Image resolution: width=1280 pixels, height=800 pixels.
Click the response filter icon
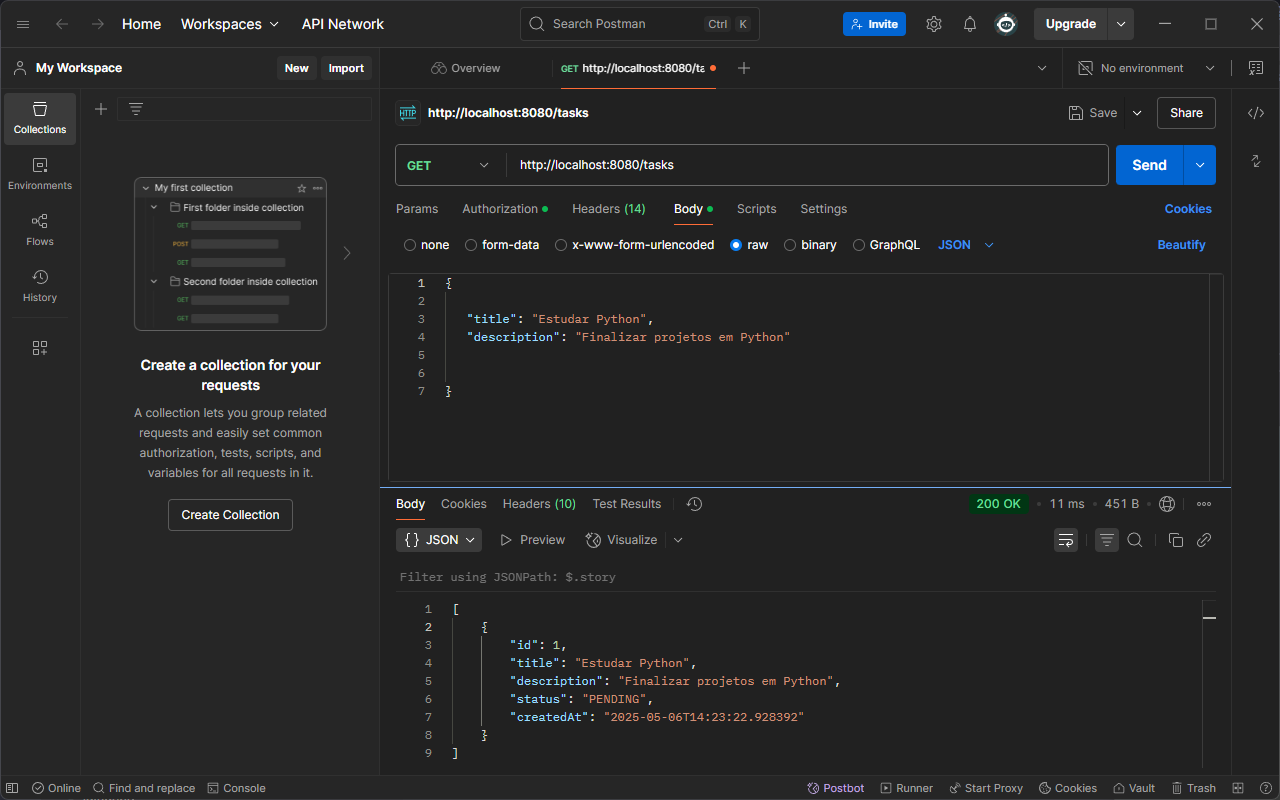(x=1107, y=540)
